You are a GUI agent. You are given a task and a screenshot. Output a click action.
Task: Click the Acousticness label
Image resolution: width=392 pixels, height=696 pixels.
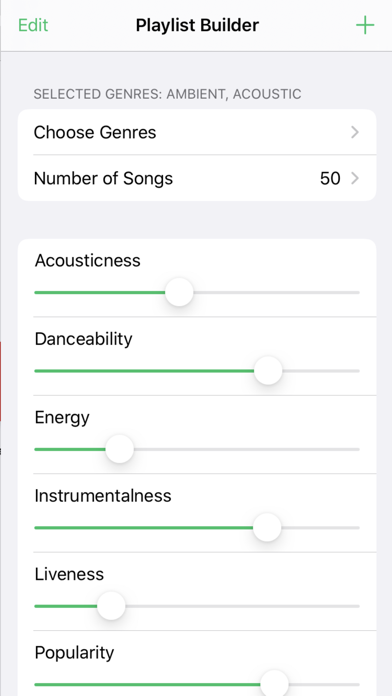point(87,261)
